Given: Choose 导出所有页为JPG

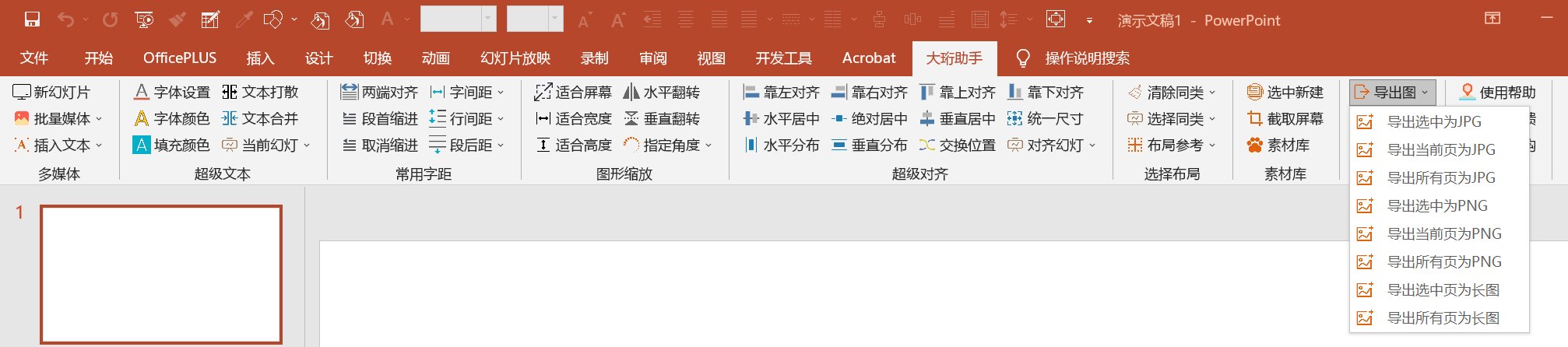Looking at the screenshot, I should [1440, 177].
